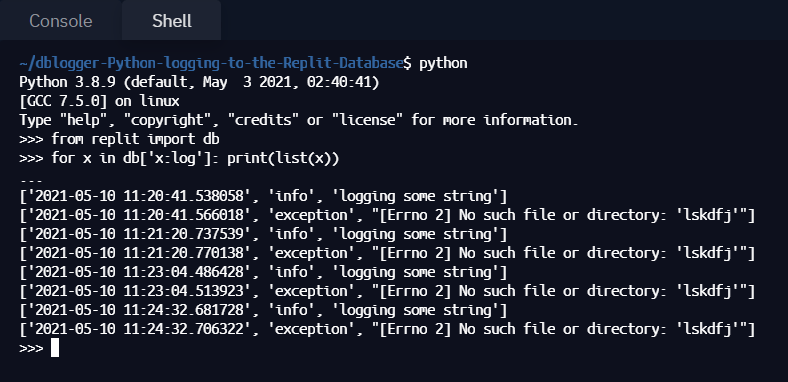Click the three-dot continuation prompt line
This screenshot has width=788, height=382.
click(31, 180)
